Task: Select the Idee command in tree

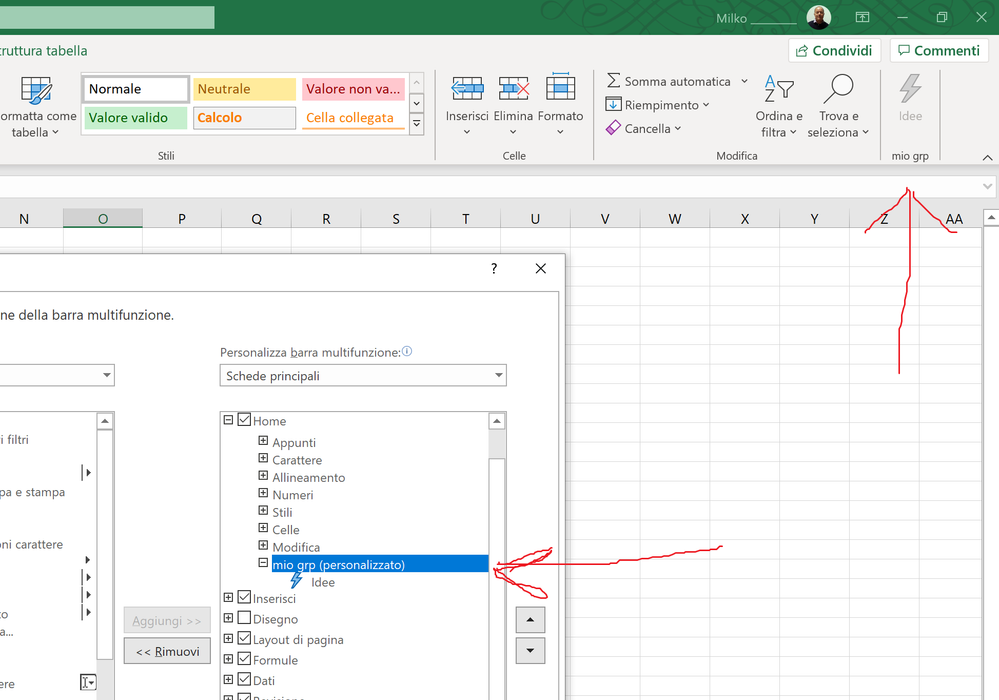Action: point(322,582)
